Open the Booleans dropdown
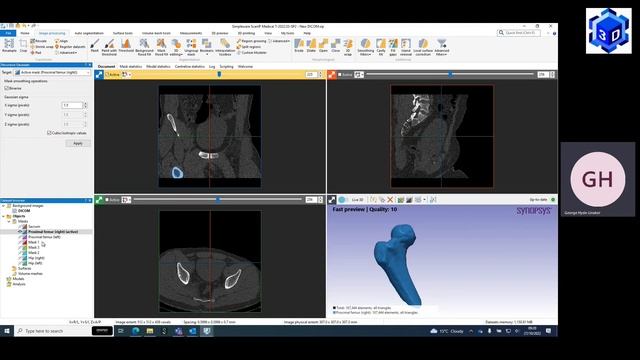The width and height of the screenshot is (640, 360). [207, 47]
